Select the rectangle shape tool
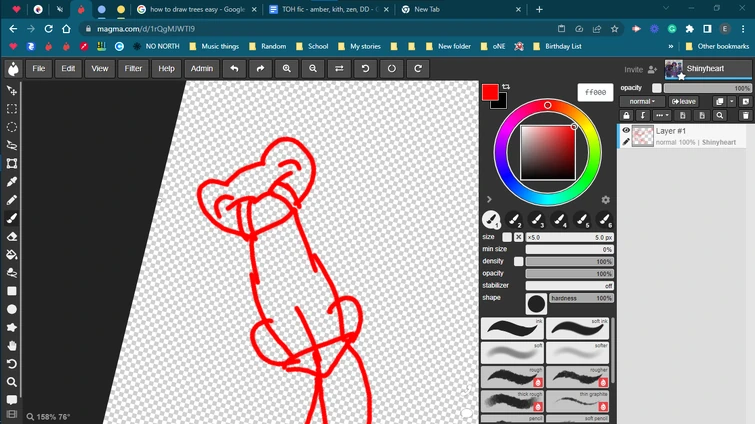 tap(12, 291)
